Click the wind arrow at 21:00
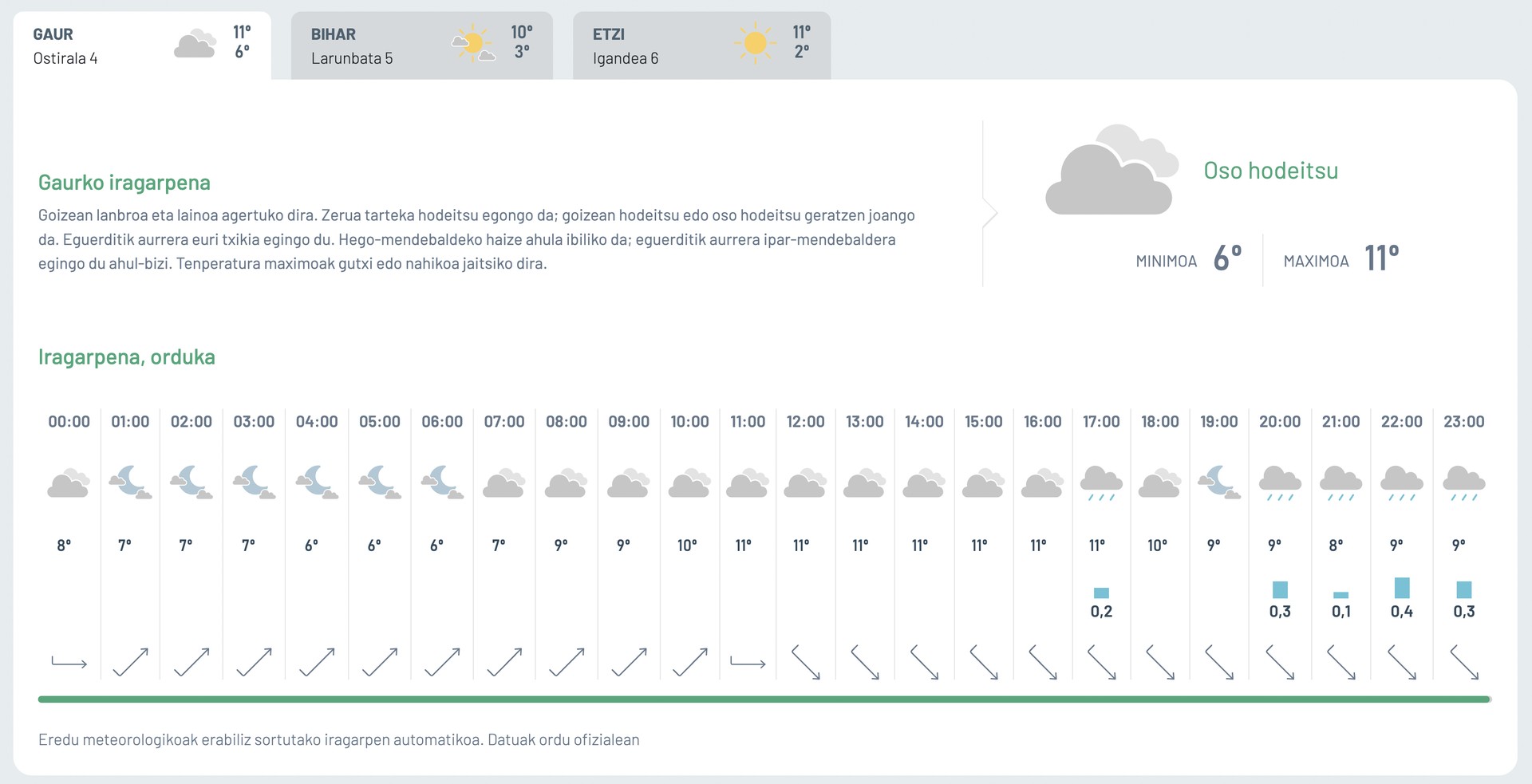 [1341, 662]
